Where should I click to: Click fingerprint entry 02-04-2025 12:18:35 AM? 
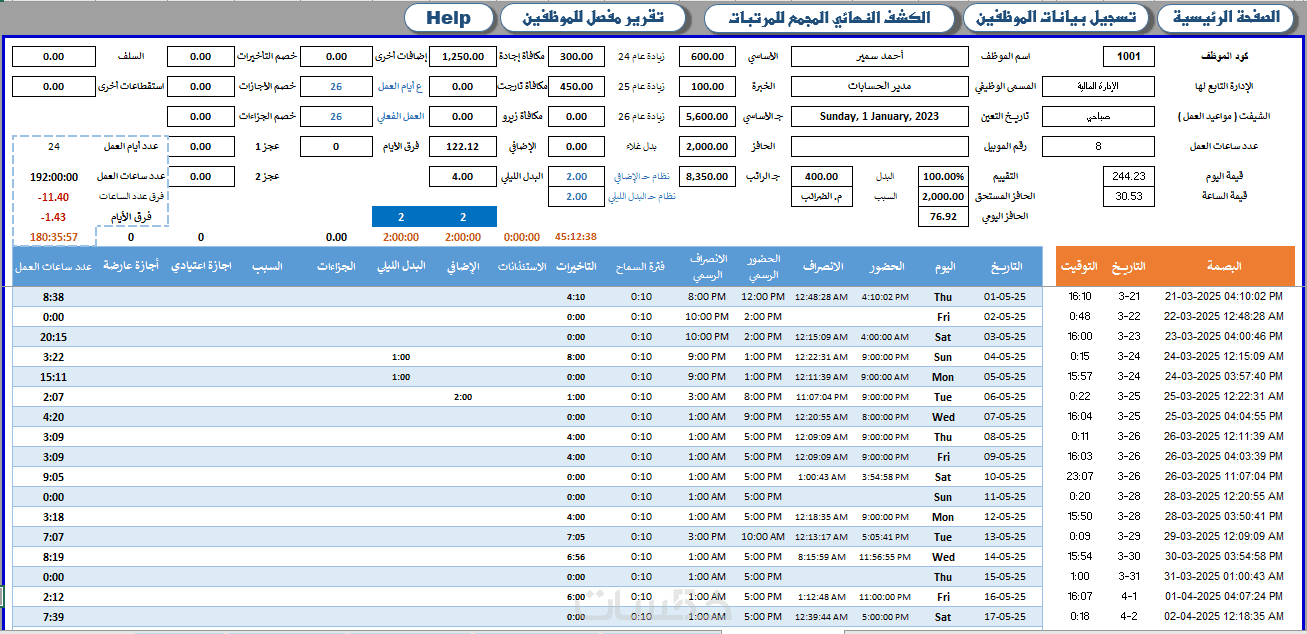tap(1224, 616)
